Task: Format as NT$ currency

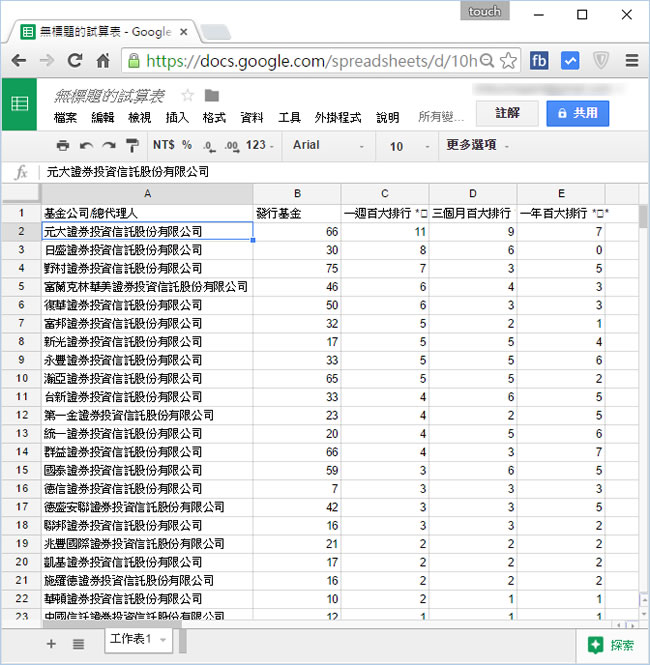Action: pos(164,145)
